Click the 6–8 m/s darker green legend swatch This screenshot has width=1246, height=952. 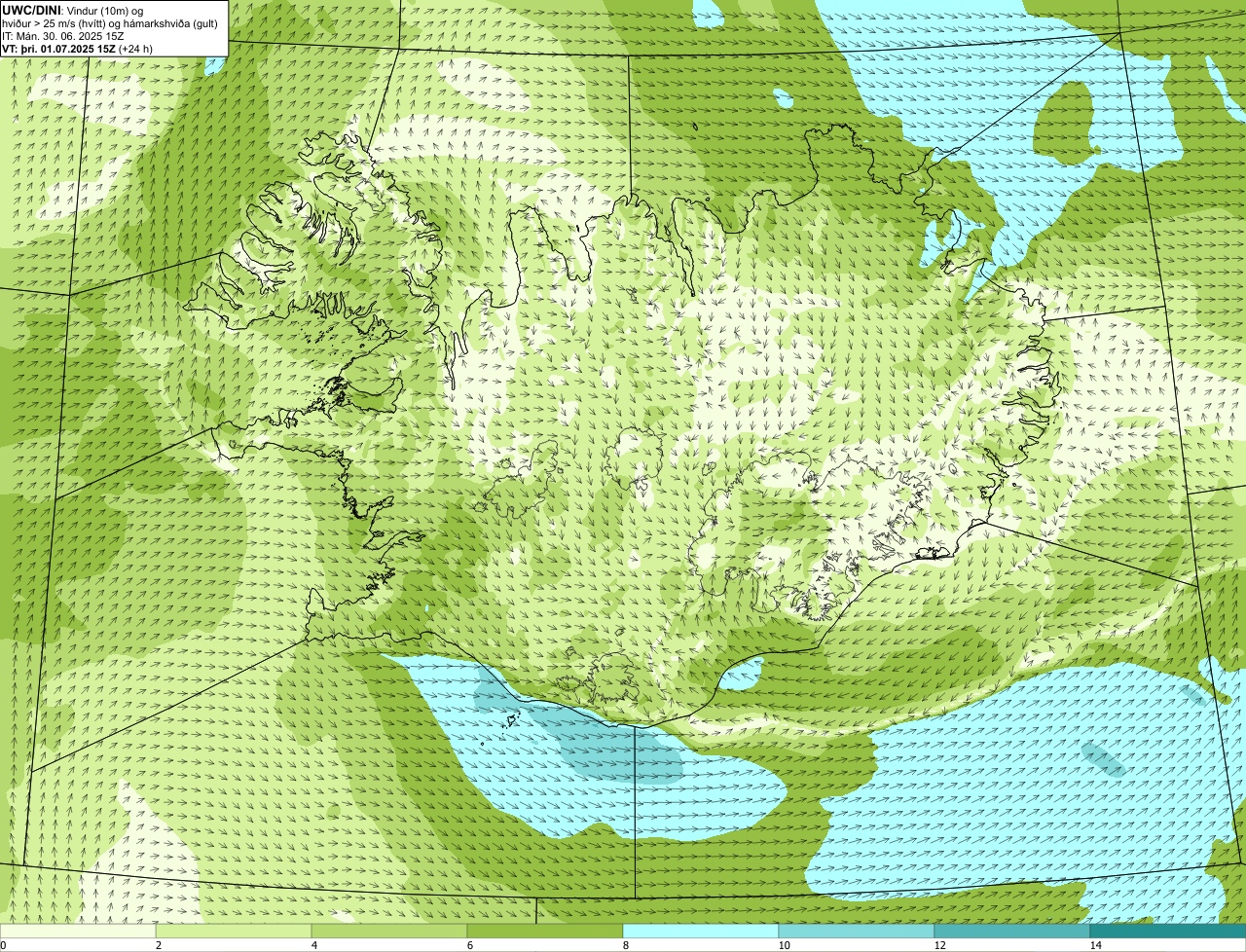point(545,931)
